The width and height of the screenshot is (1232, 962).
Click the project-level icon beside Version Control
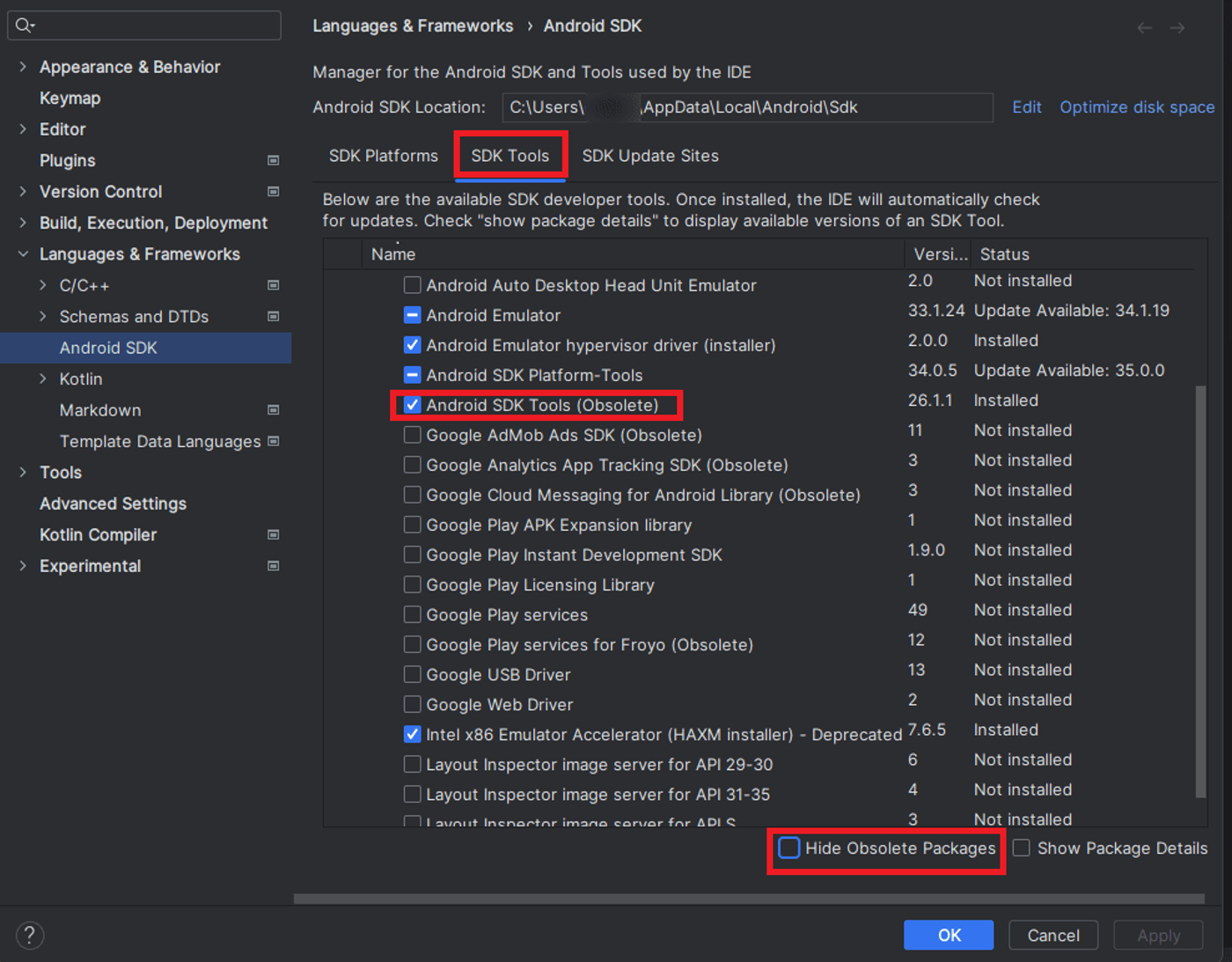point(274,191)
